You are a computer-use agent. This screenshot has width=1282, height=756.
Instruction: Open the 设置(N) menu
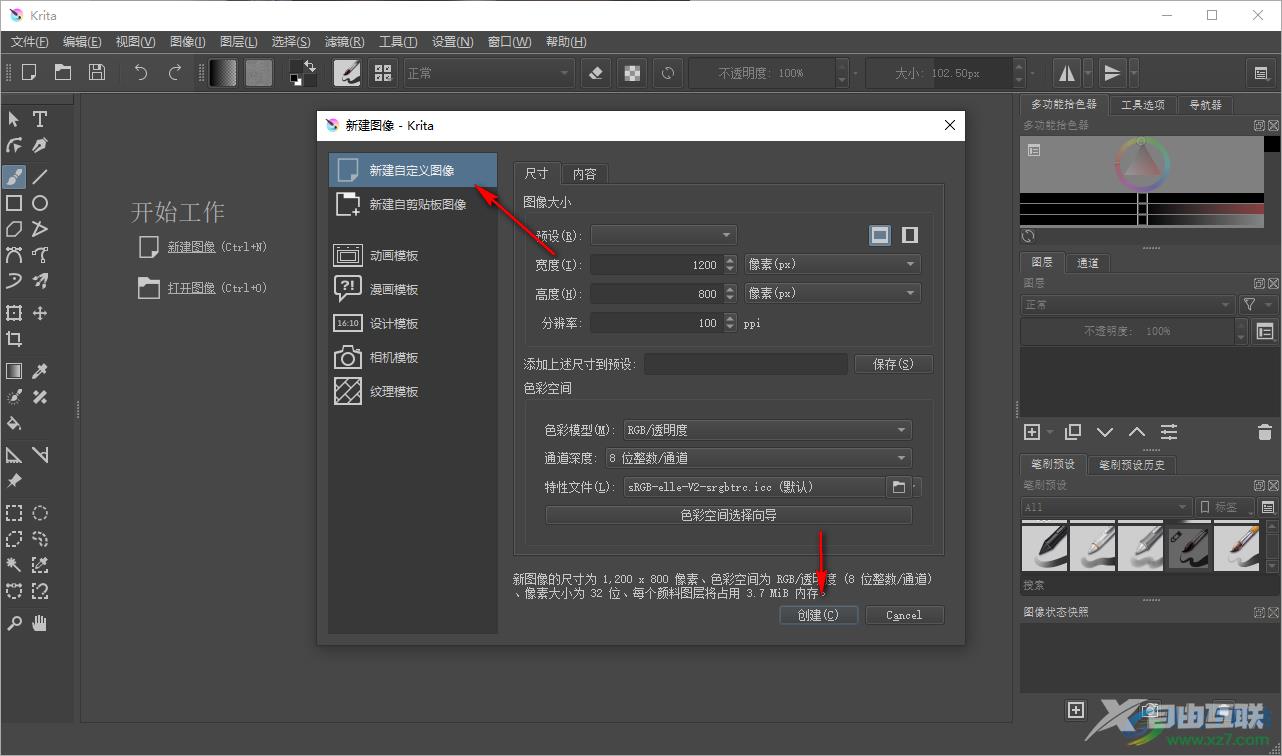pyautogui.click(x=452, y=41)
